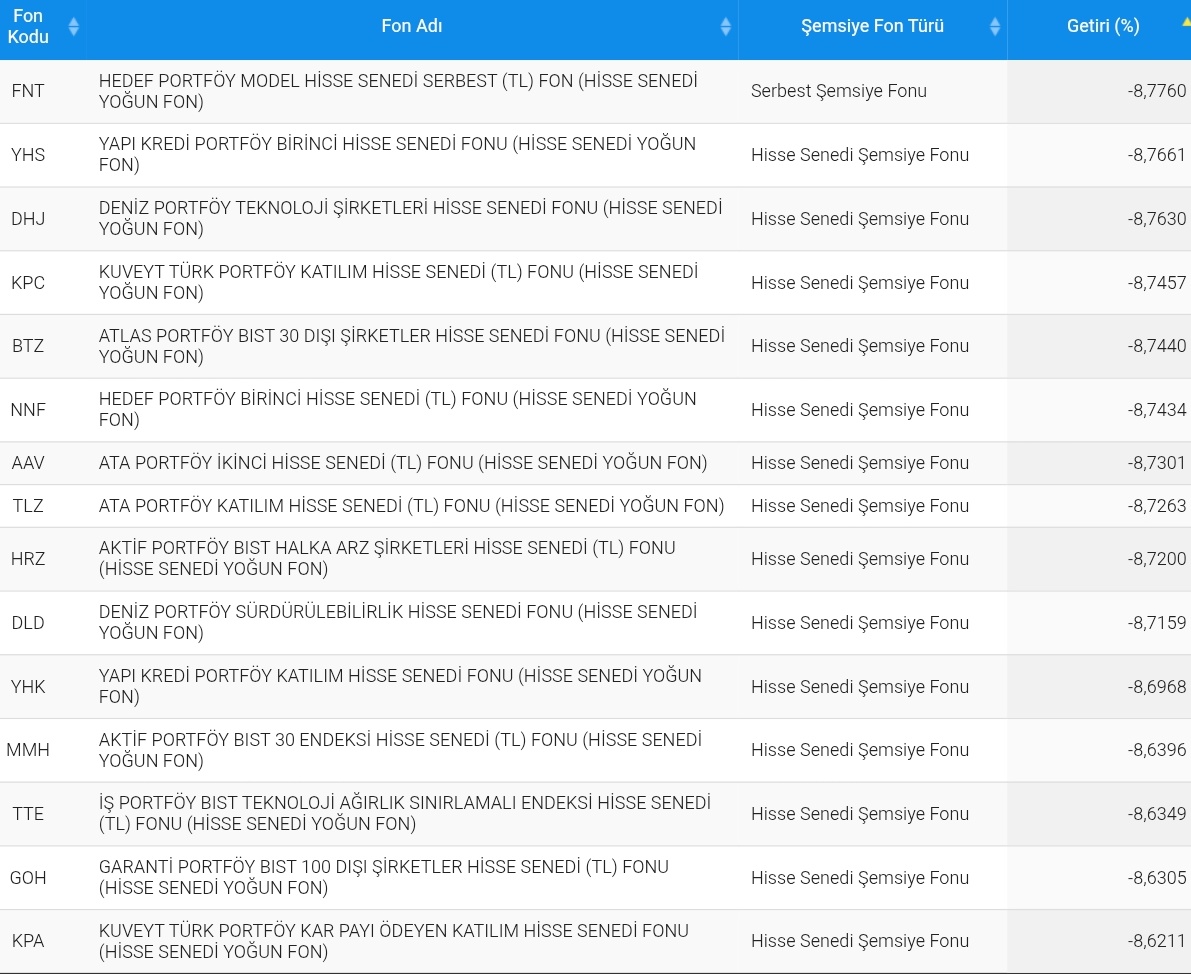Select fund code NNF
Image resolution: width=1191 pixels, height=975 pixels.
point(28,410)
